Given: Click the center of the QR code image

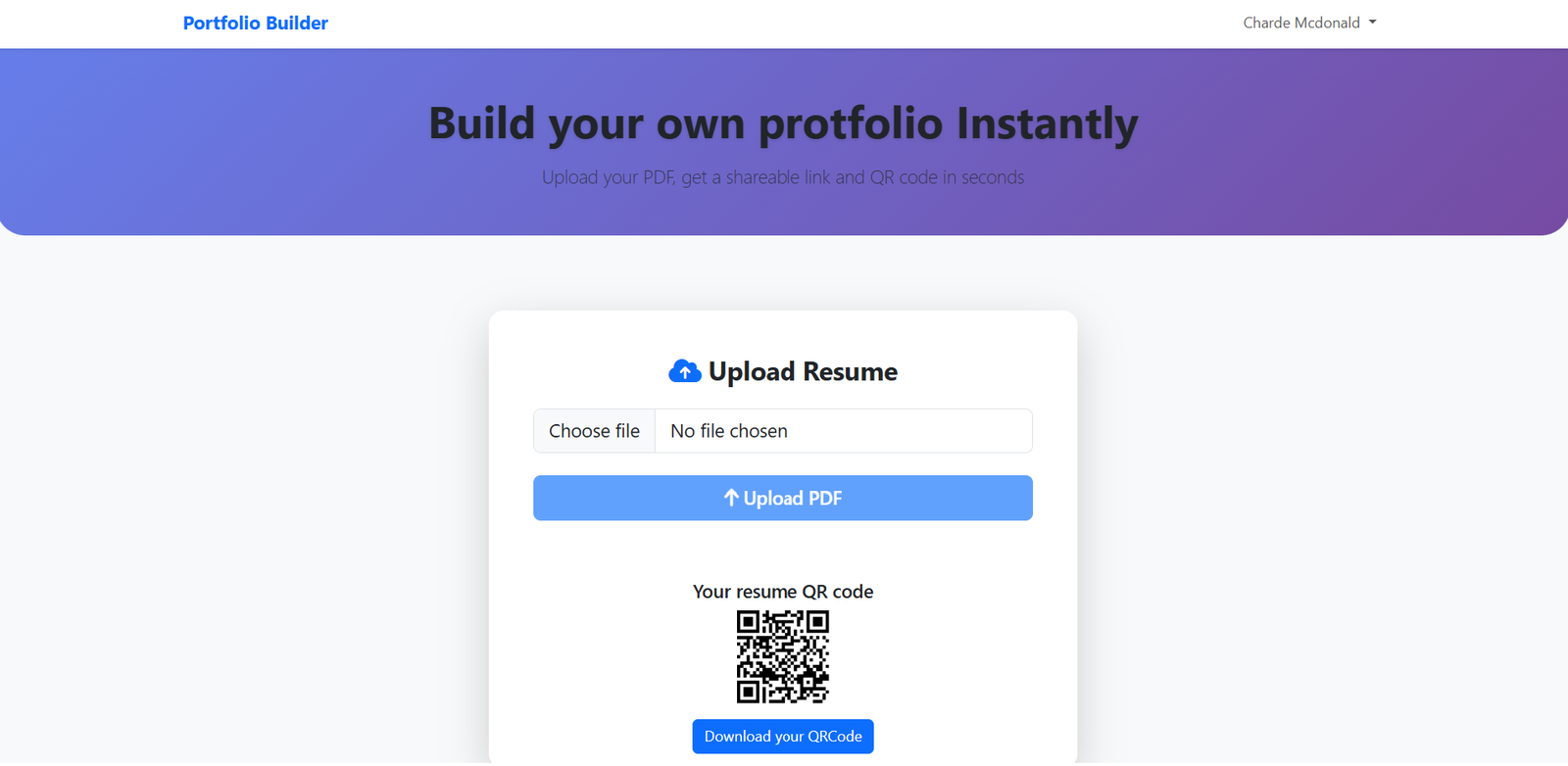Looking at the screenshot, I should point(783,656).
